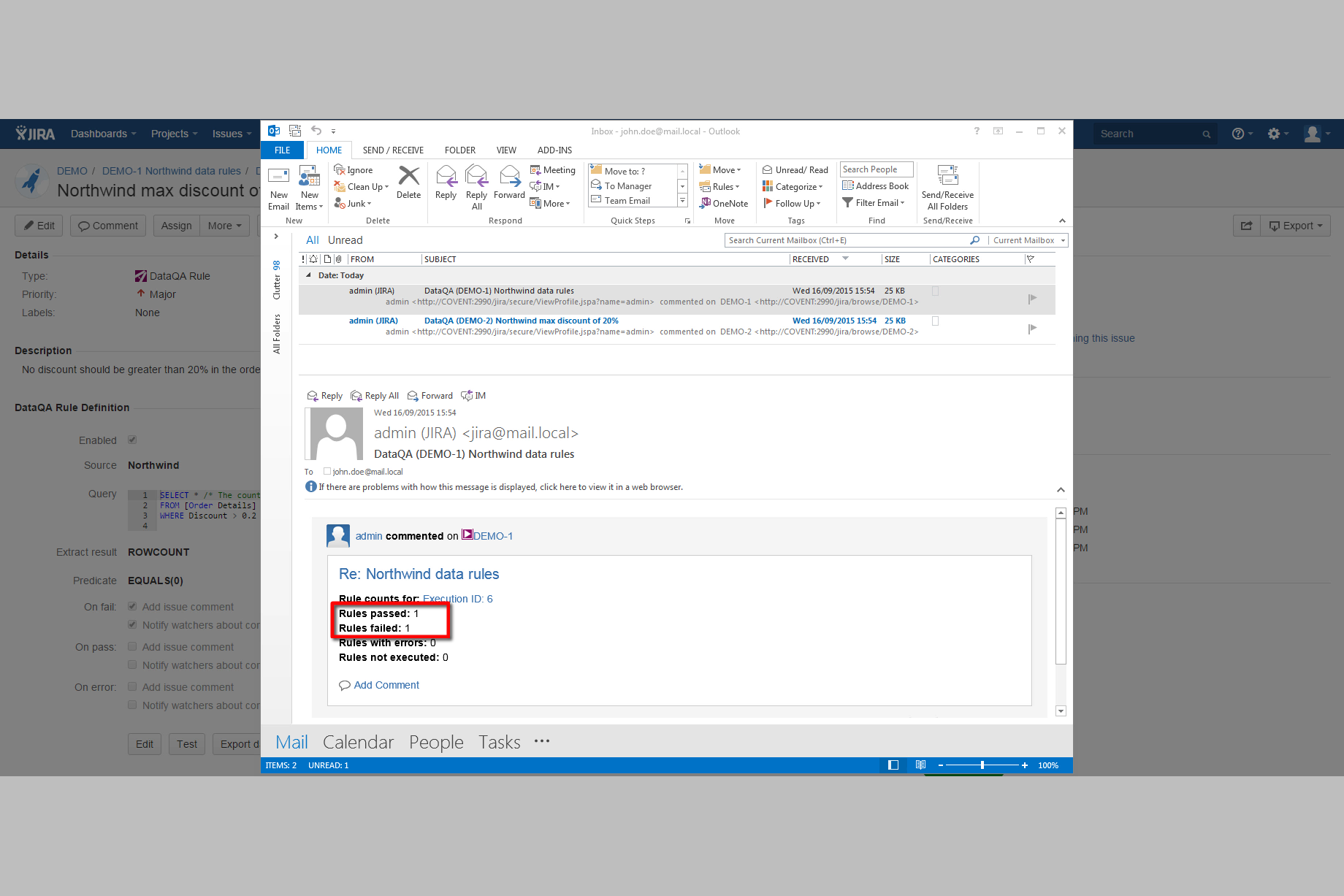This screenshot has height=896, width=1344.
Task: Click the JIRA share issue icon
Action: (1246, 226)
